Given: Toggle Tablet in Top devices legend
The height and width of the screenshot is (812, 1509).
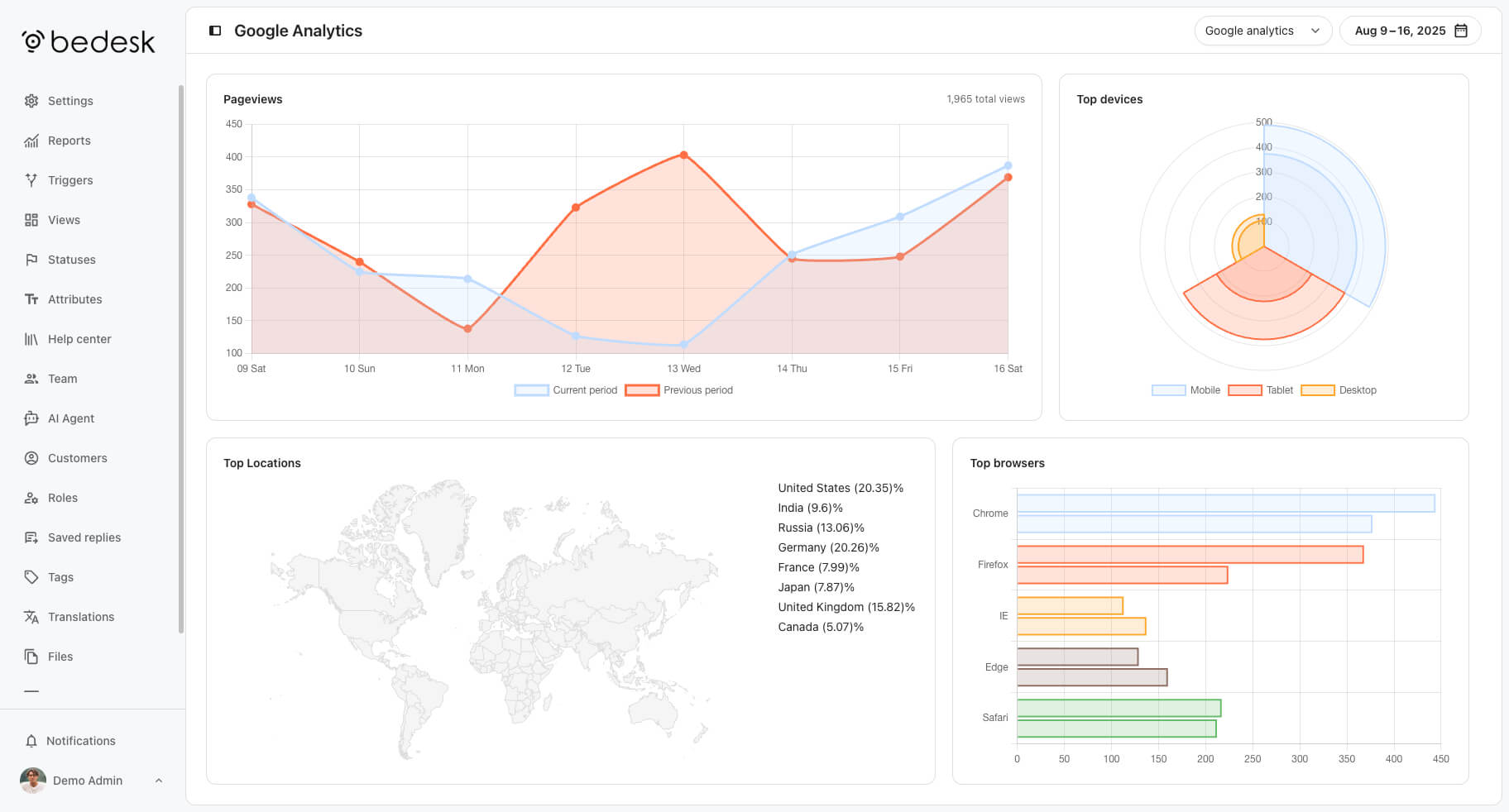Looking at the screenshot, I should tap(1261, 390).
